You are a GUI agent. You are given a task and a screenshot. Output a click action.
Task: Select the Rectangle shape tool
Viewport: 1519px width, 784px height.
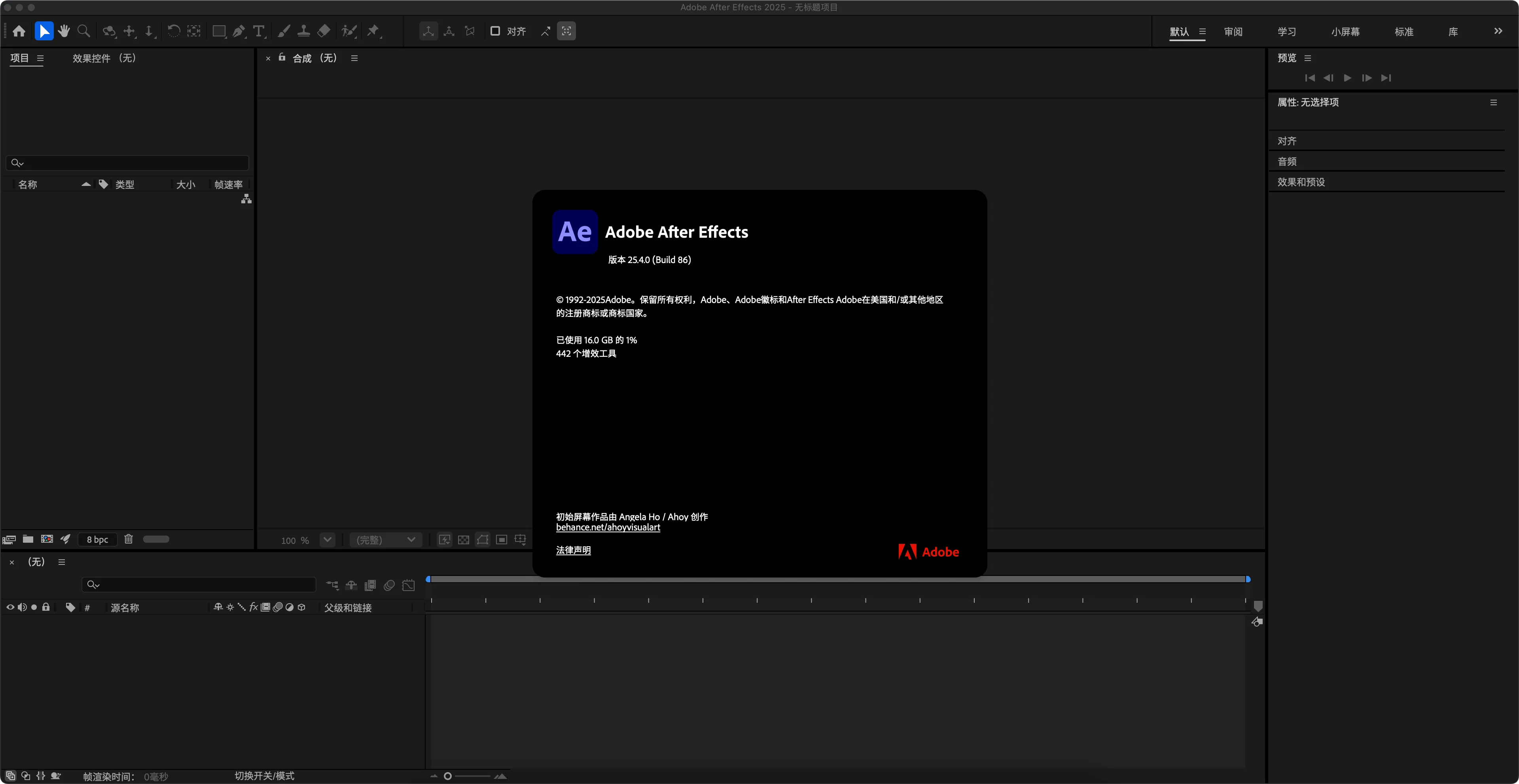click(x=220, y=31)
